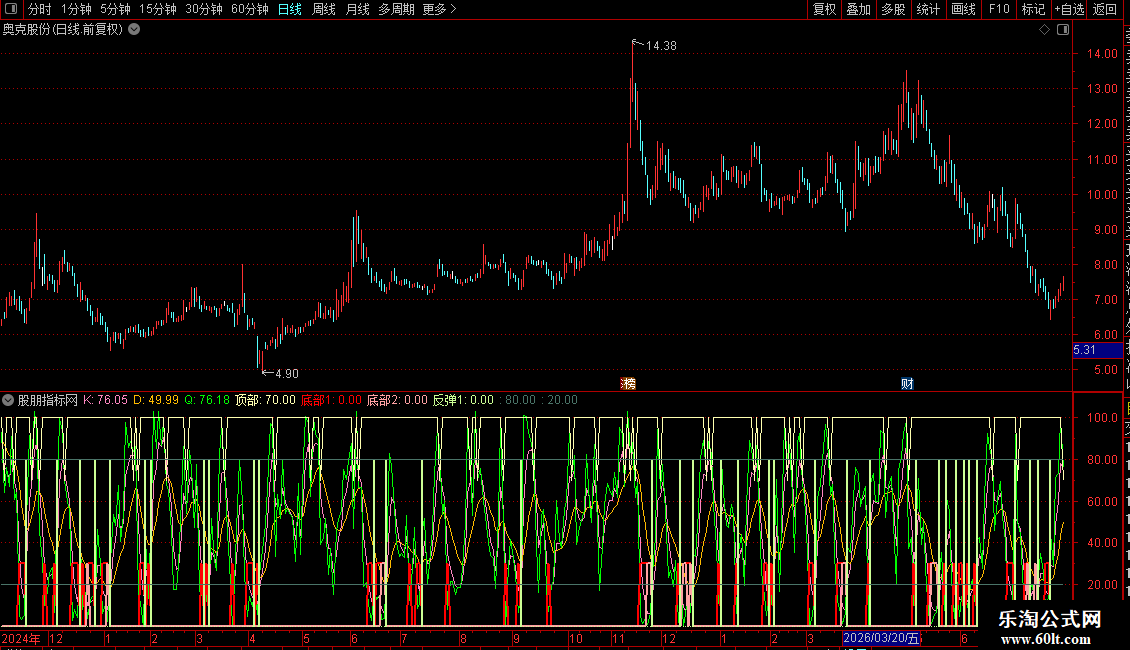Image resolution: width=1130 pixels, height=650 pixels.
Task: Switch to the 5分钟 period
Action: tap(115, 9)
